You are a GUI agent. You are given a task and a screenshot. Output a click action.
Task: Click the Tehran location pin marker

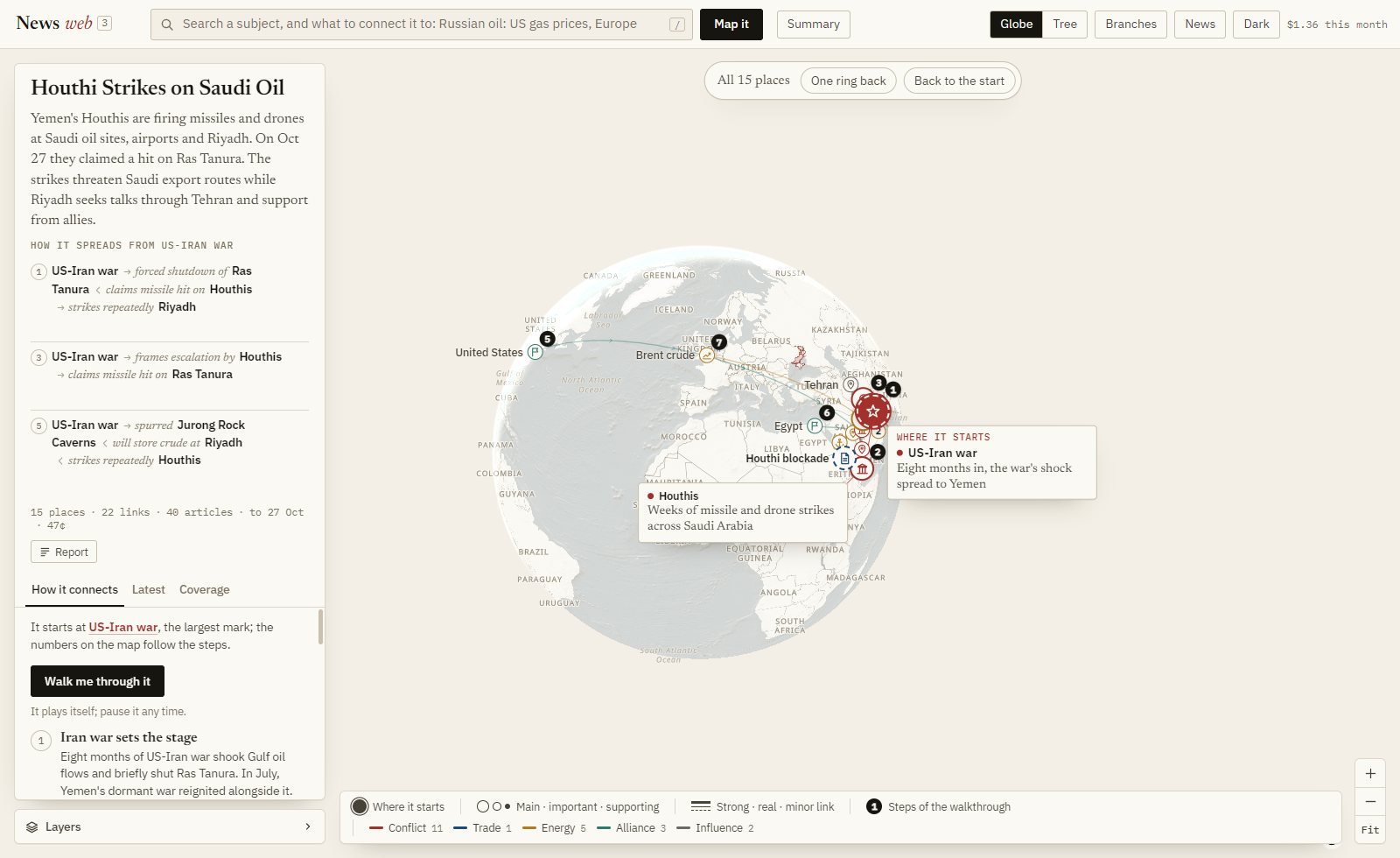850,384
